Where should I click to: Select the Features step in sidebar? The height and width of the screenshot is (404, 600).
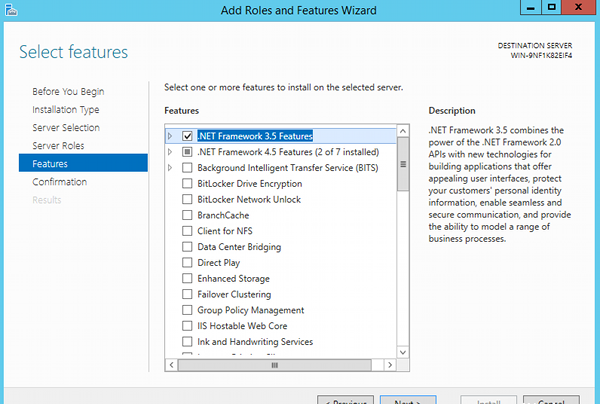(83, 163)
